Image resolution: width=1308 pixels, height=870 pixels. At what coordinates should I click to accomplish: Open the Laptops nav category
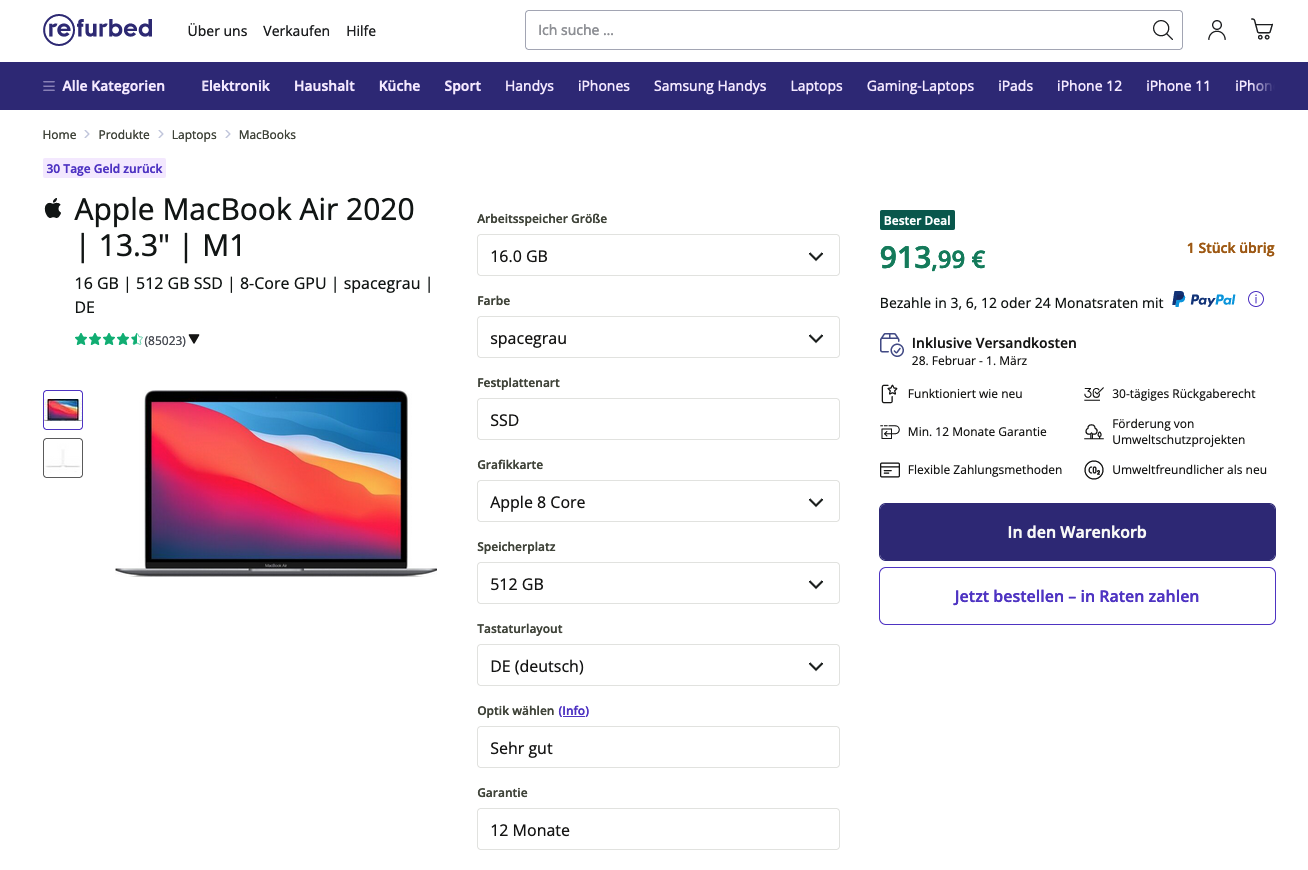pyautogui.click(x=816, y=86)
